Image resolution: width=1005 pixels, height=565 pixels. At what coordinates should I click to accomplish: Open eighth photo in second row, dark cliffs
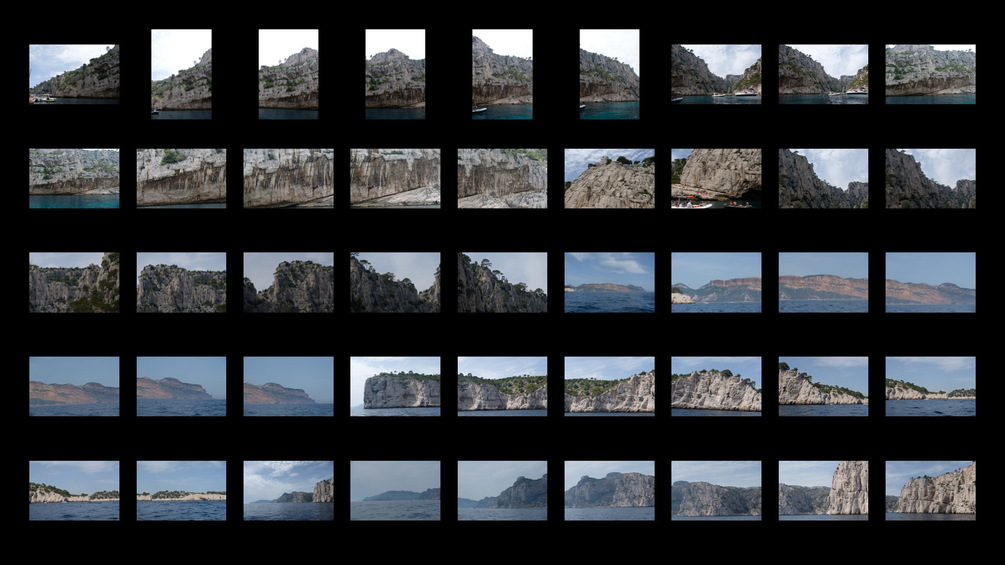(824, 179)
